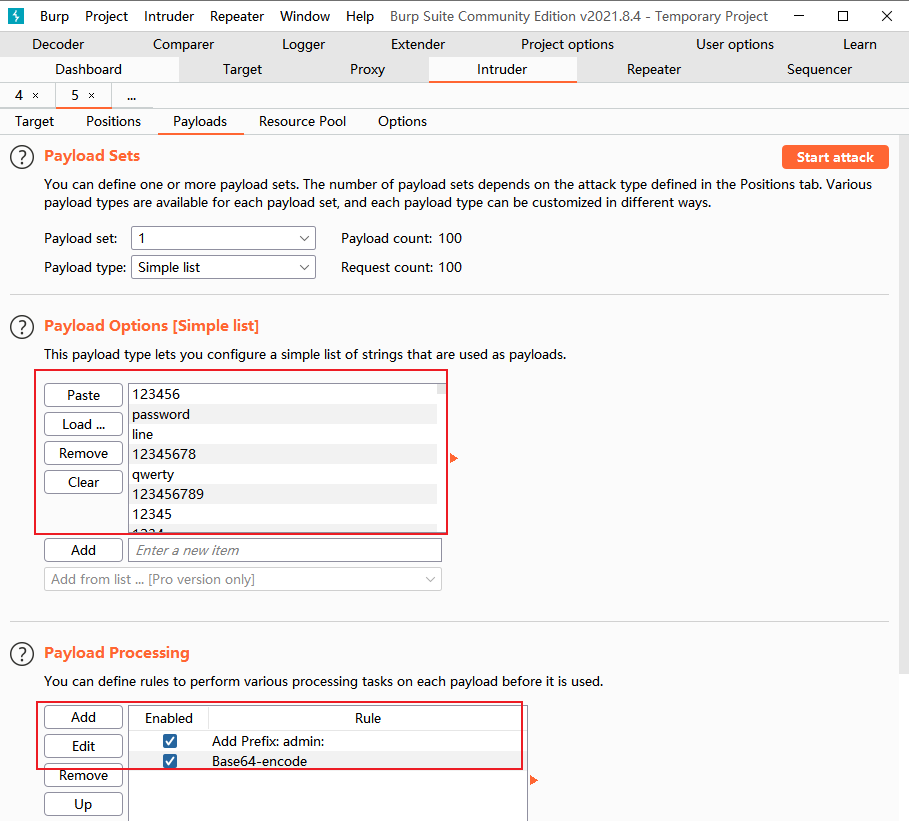
Task: Click the Rule column header
Action: pos(368,718)
